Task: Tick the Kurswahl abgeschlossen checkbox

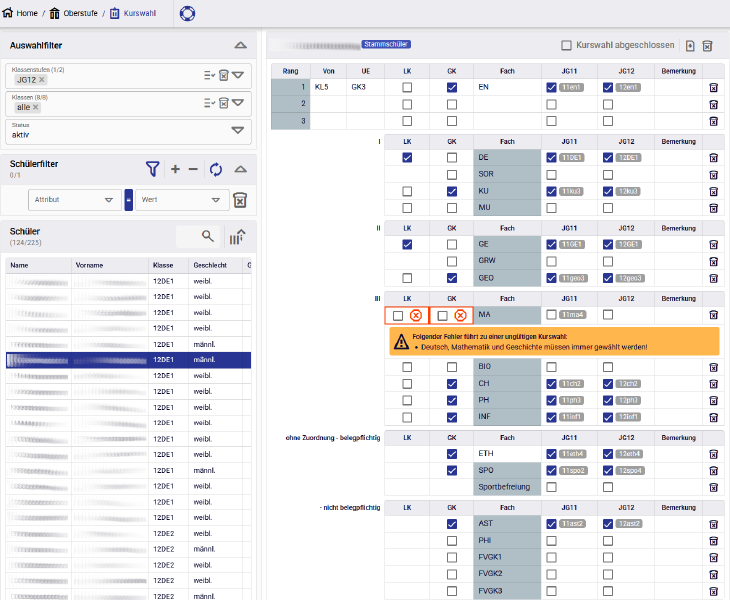Action: pyautogui.click(x=566, y=46)
